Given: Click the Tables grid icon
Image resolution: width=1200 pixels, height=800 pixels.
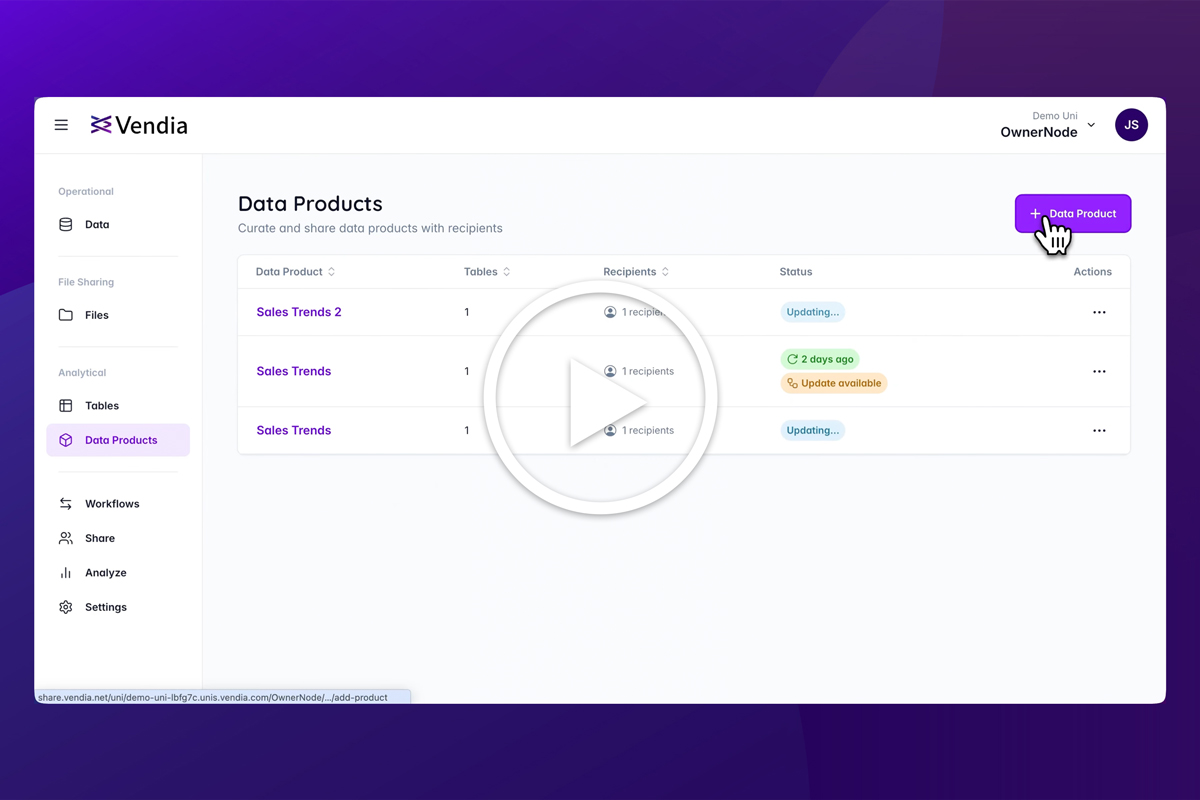Looking at the screenshot, I should (66, 406).
